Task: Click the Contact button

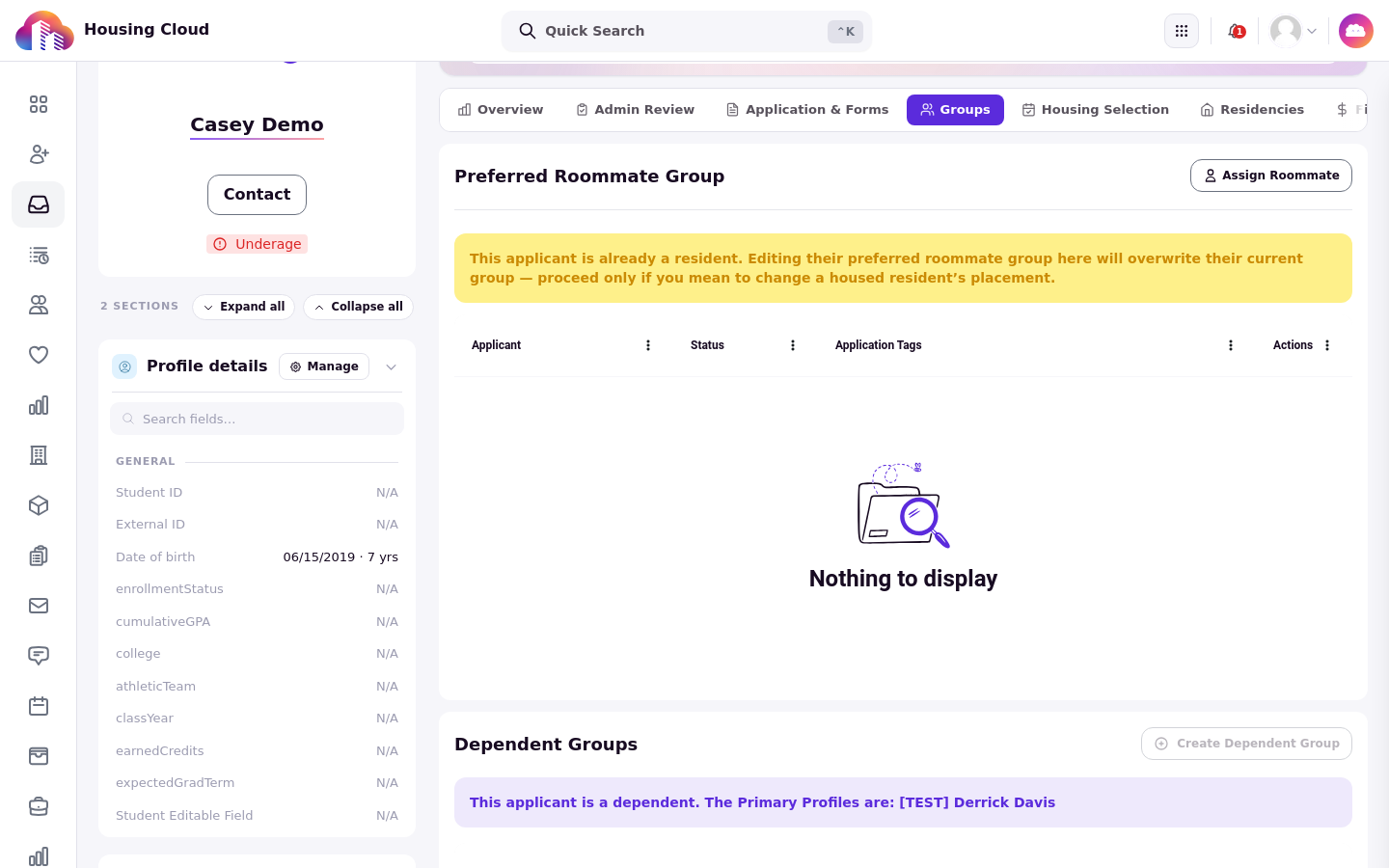Action: click(257, 195)
